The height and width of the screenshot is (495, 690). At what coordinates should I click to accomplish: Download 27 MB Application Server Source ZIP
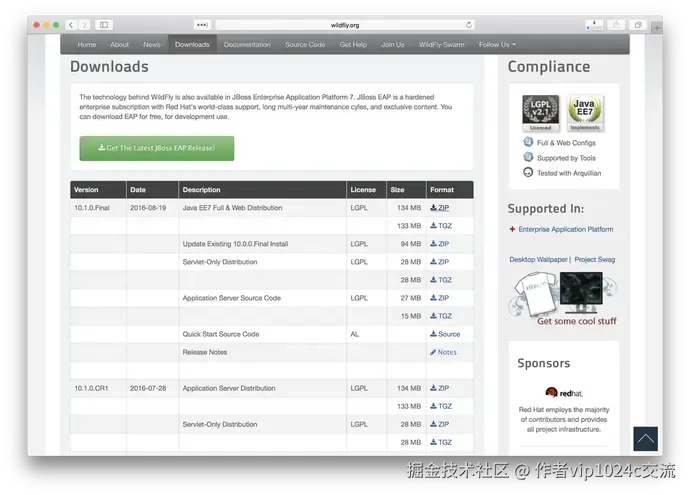coord(440,298)
